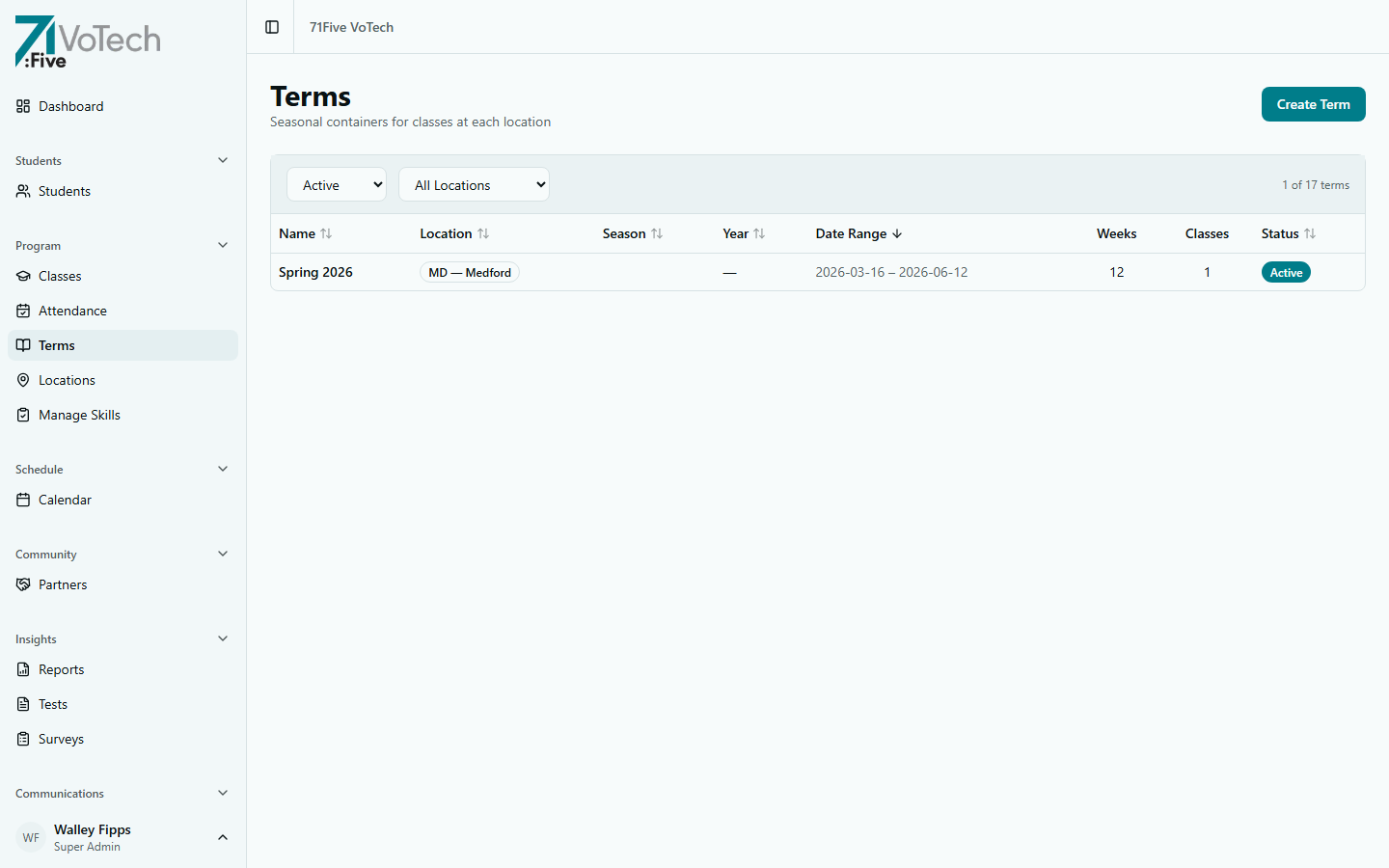Click the 71Five VoTech logo
Viewport: 1389px width, 868px height.
coord(87,41)
